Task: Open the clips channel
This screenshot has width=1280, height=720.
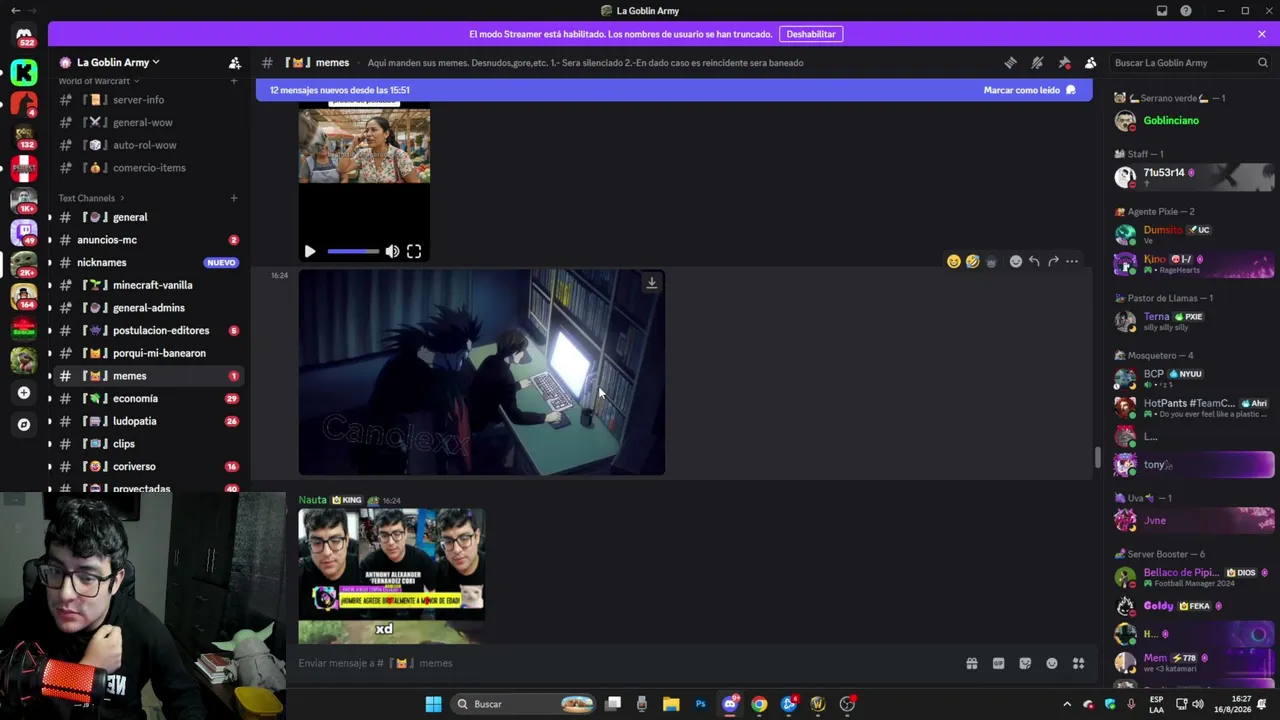Action: [x=150, y=444]
